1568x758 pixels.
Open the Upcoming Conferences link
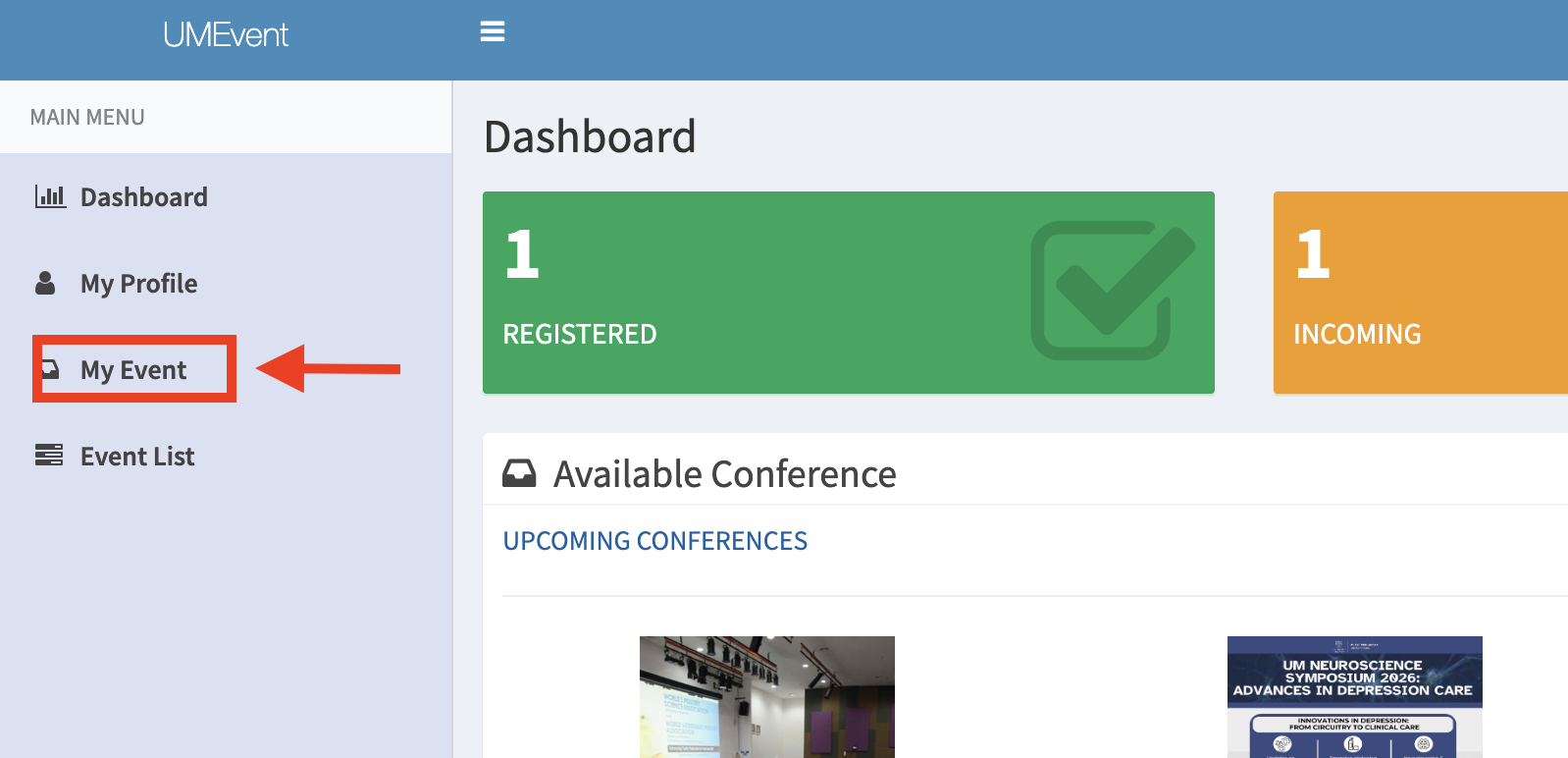point(655,541)
